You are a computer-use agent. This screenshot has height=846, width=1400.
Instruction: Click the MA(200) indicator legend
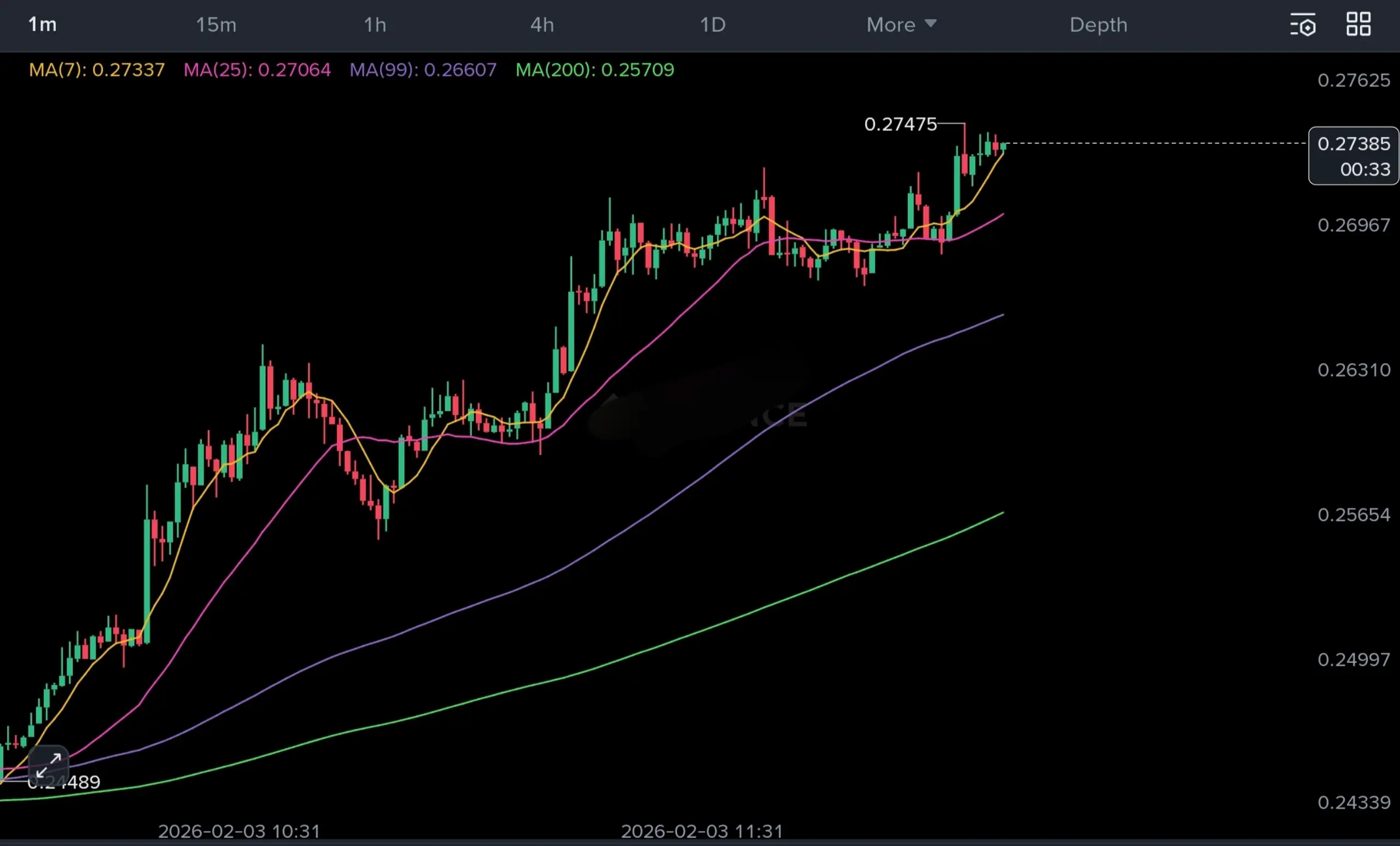click(594, 70)
